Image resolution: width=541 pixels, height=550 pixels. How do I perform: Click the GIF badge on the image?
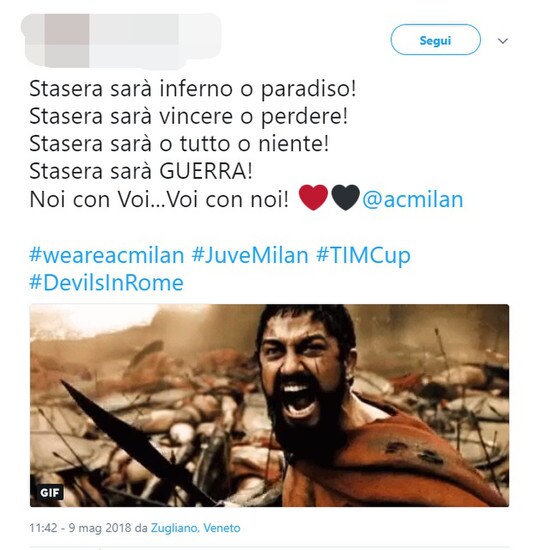[x=50, y=492]
